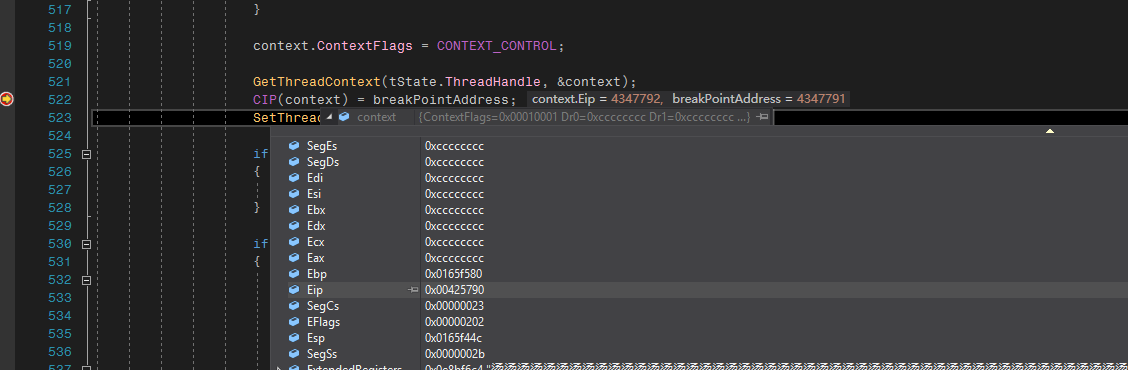Image resolution: width=1128 pixels, height=370 pixels.
Task: Collapse the context datatip using its triangle
Action: pyautogui.click(x=329, y=117)
